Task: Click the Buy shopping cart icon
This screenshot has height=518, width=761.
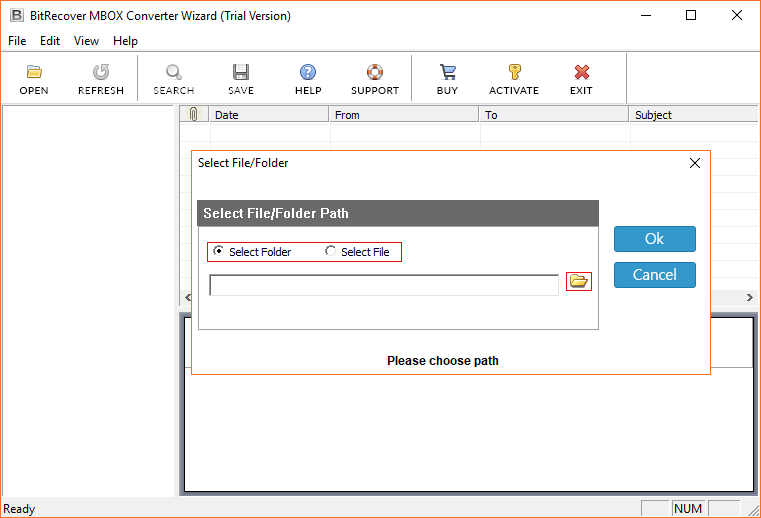Action: pos(447,72)
